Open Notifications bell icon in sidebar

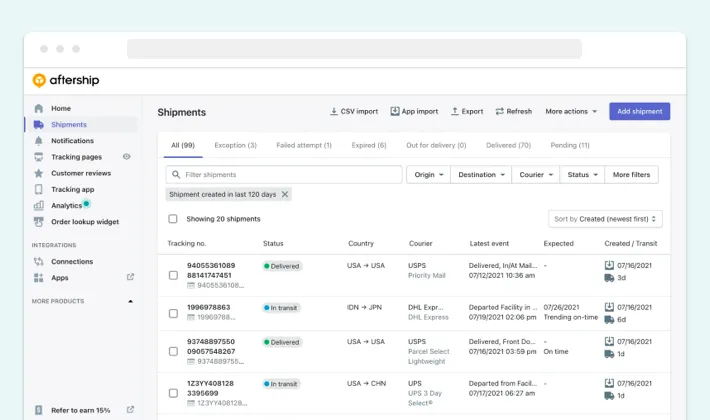click(38, 141)
